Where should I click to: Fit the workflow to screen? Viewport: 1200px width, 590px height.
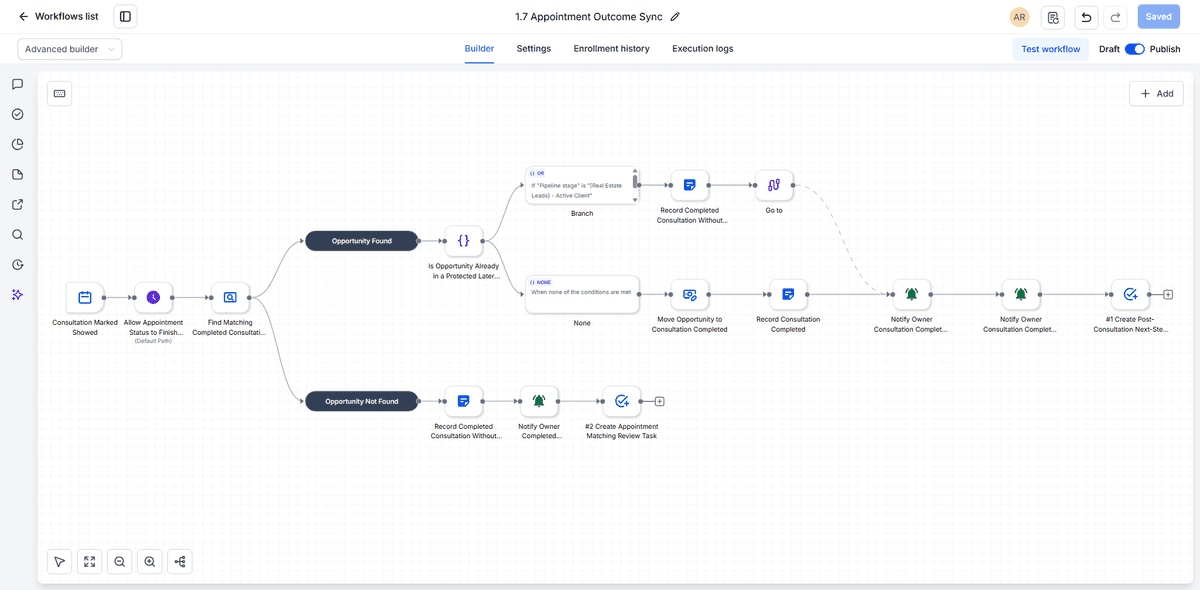pyautogui.click(x=90, y=562)
